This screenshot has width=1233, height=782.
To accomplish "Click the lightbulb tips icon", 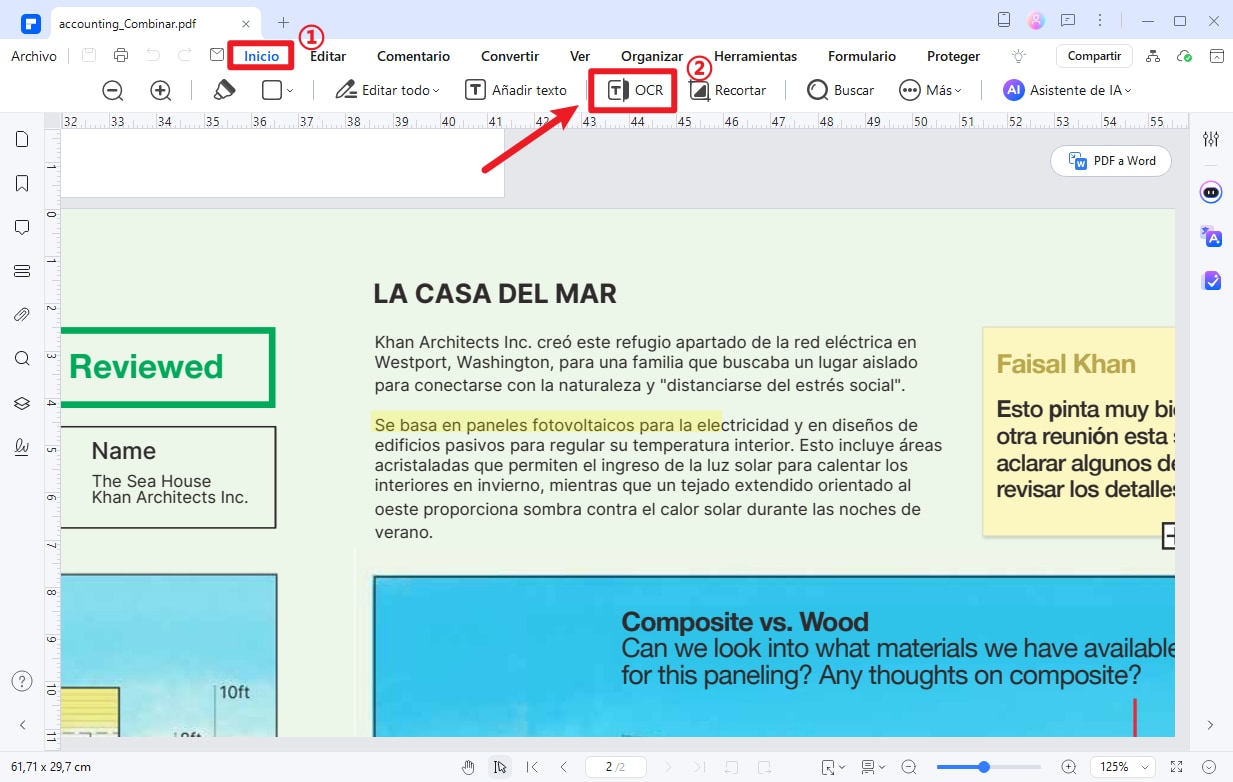I will pyautogui.click(x=1019, y=56).
